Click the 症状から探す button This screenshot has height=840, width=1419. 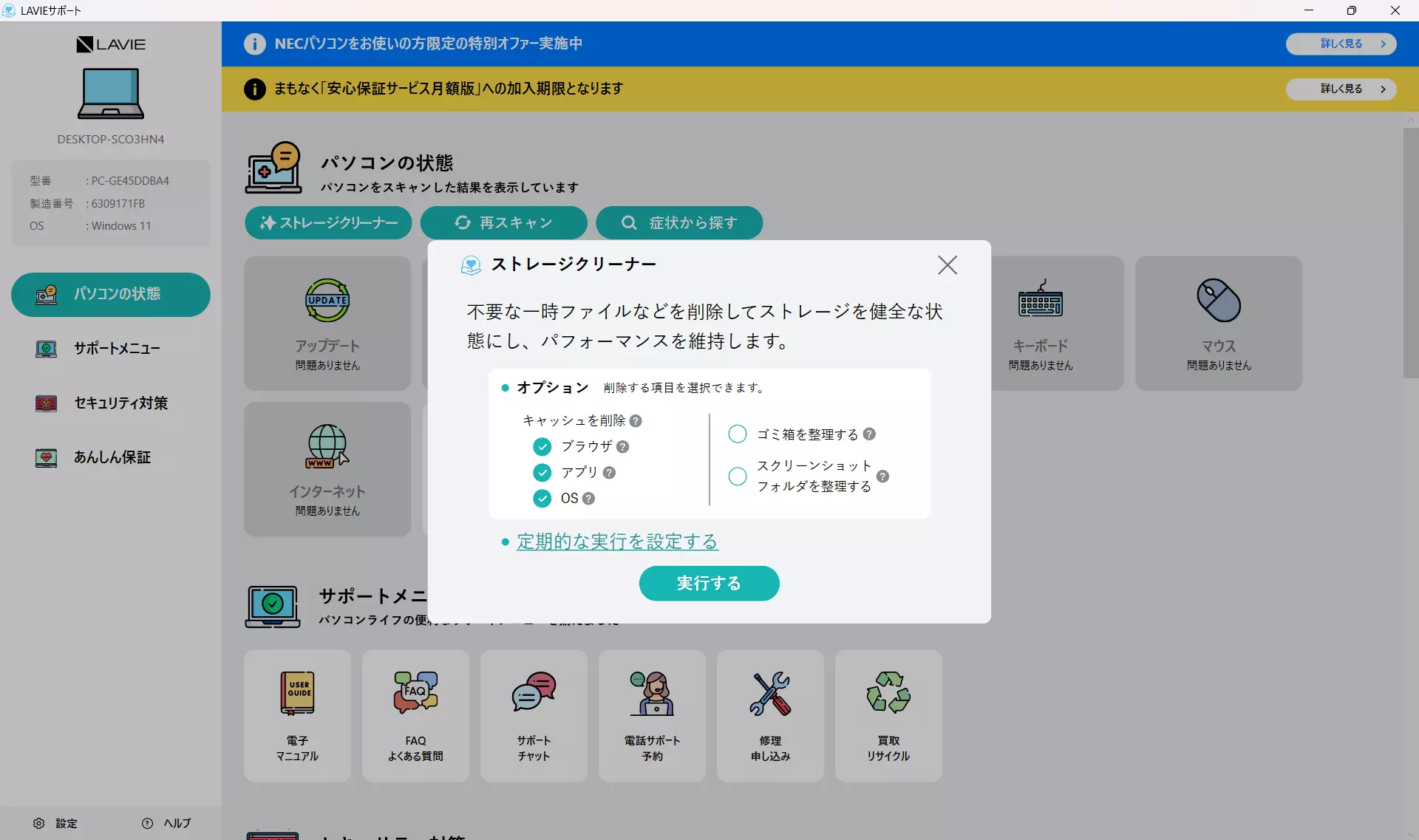pos(679,222)
